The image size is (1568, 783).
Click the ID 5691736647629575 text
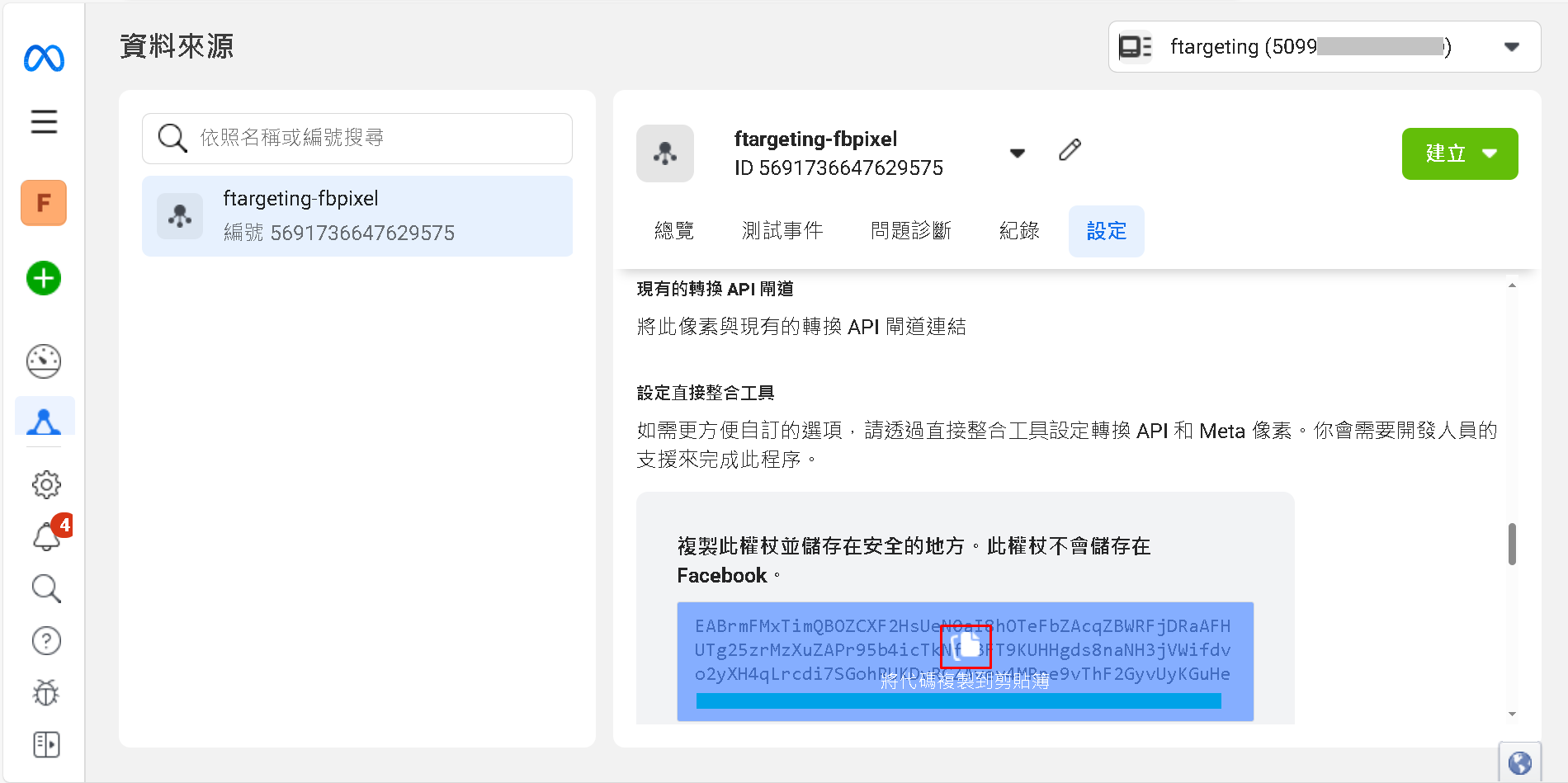pos(838,168)
